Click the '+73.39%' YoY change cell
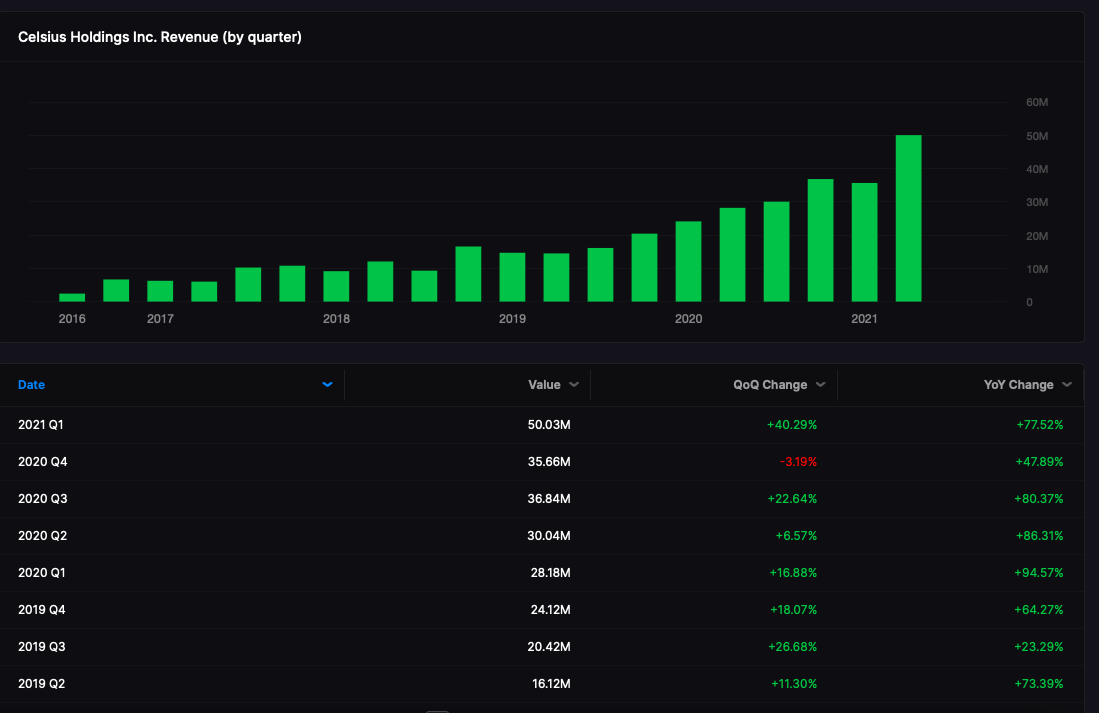 [1039, 684]
